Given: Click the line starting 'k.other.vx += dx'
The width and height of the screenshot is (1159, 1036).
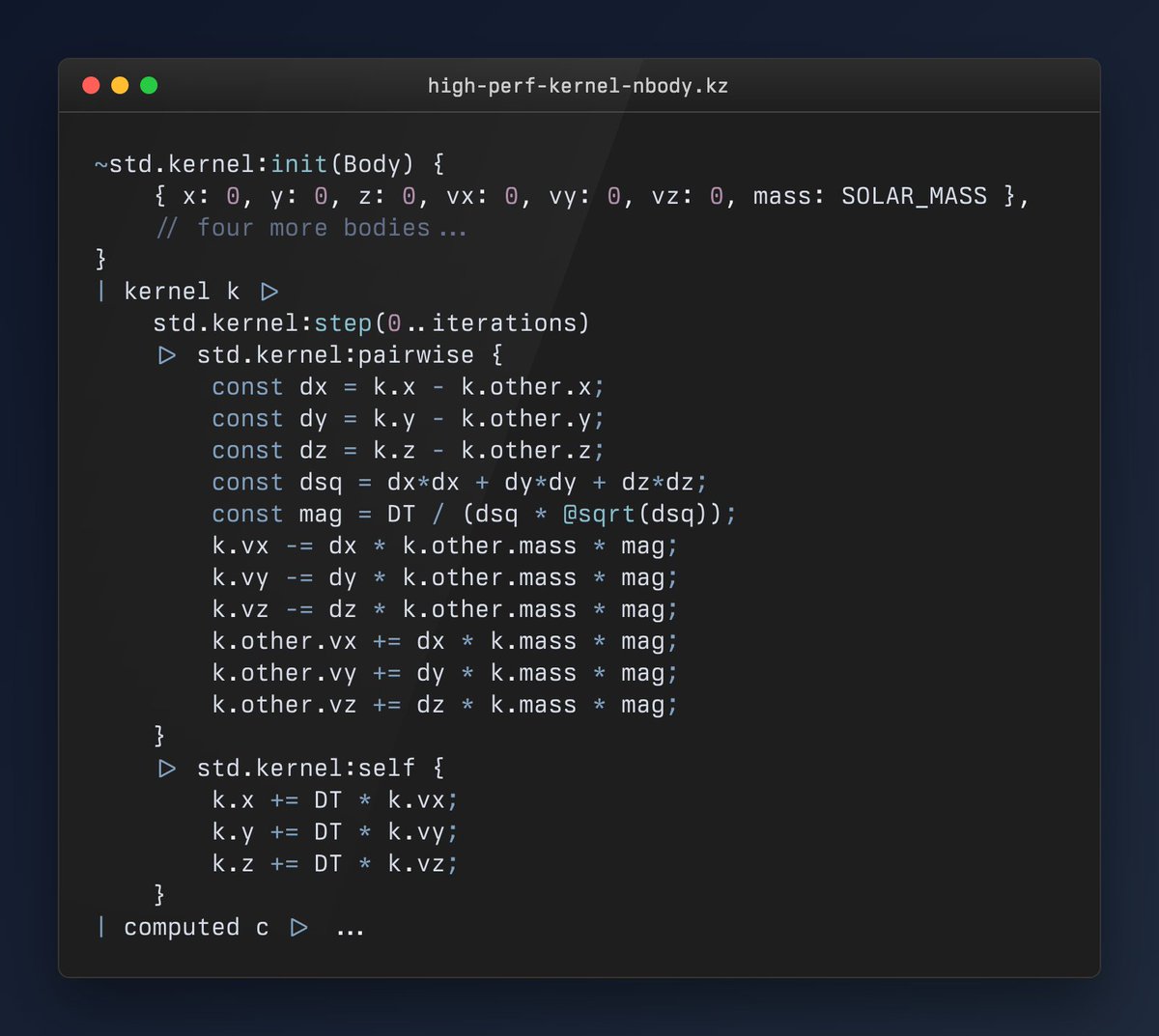Looking at the screenshot, I should [x=445, y=642].
